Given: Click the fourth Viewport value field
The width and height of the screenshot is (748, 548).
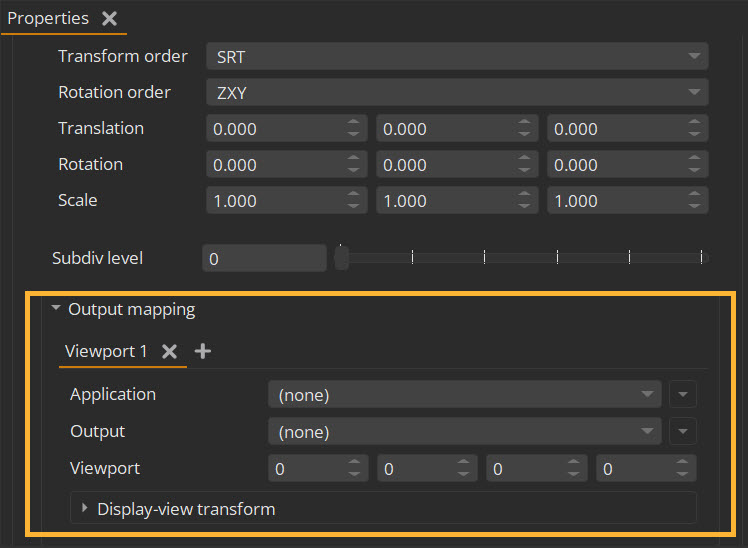Looking at the screenshot, I should click(x=634, y=469).
